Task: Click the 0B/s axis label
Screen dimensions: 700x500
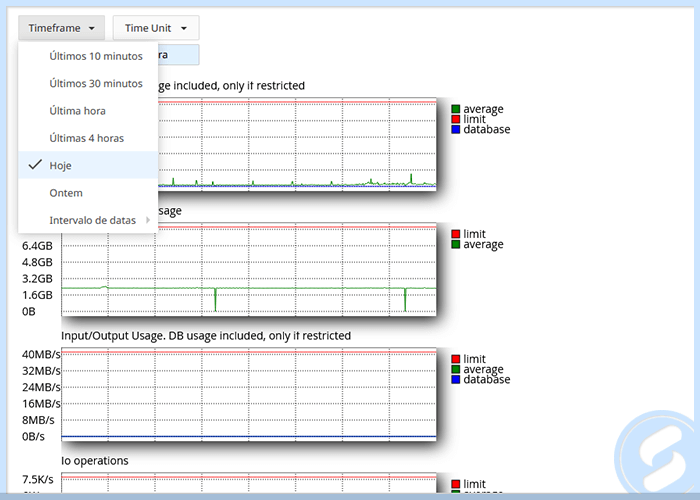Action: pyautogui.click(x=33, y=437)
